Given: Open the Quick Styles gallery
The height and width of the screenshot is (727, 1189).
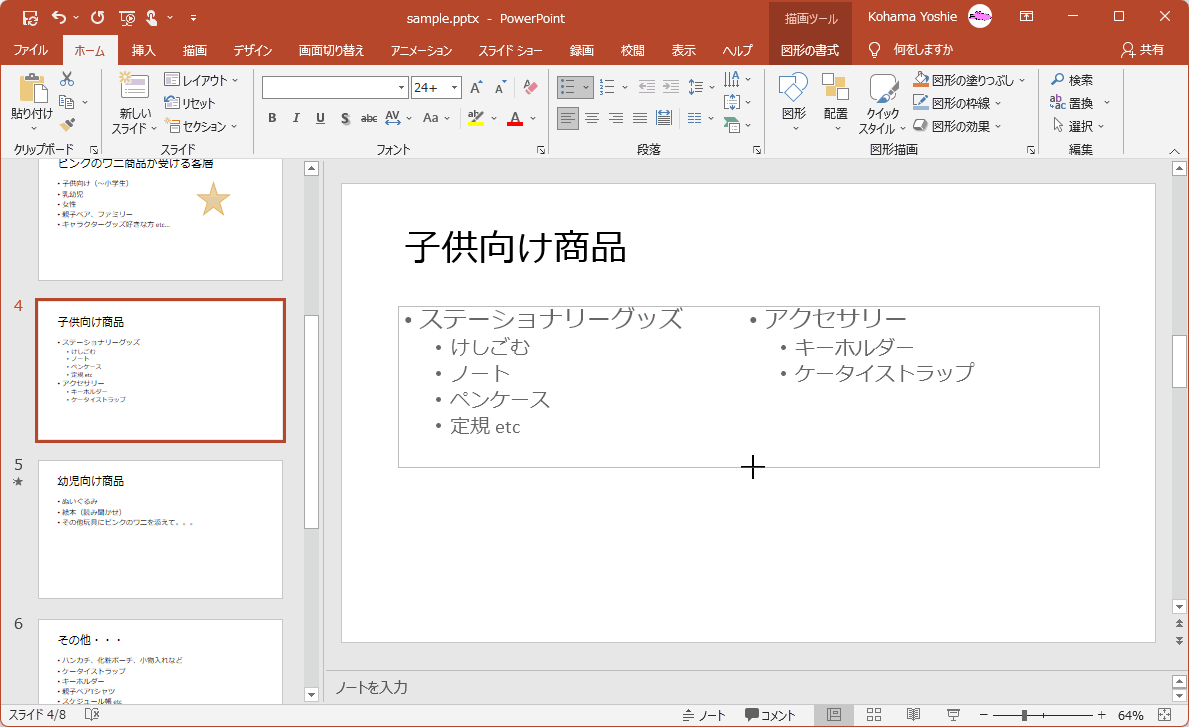Looking at the screenshot, I should click(883, 104).
